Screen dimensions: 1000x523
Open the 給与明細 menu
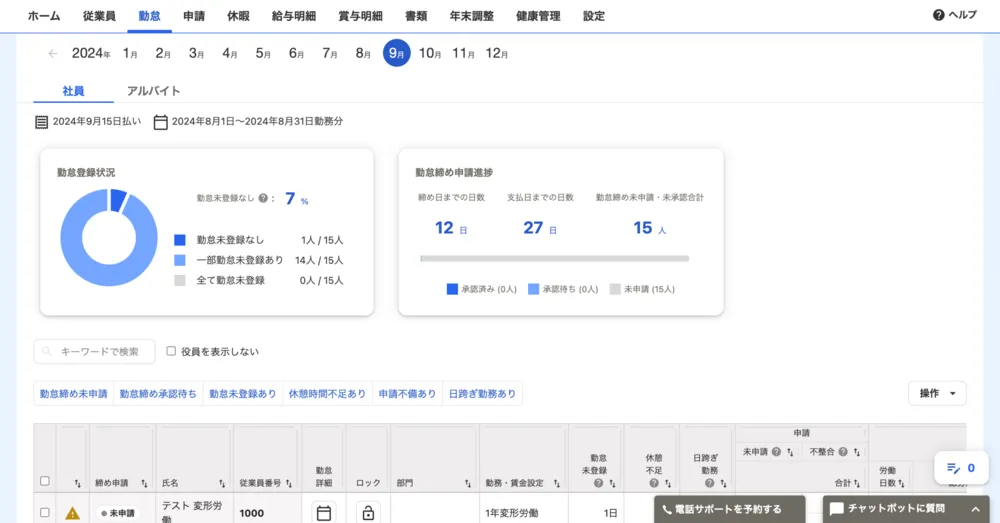point(294,16)
